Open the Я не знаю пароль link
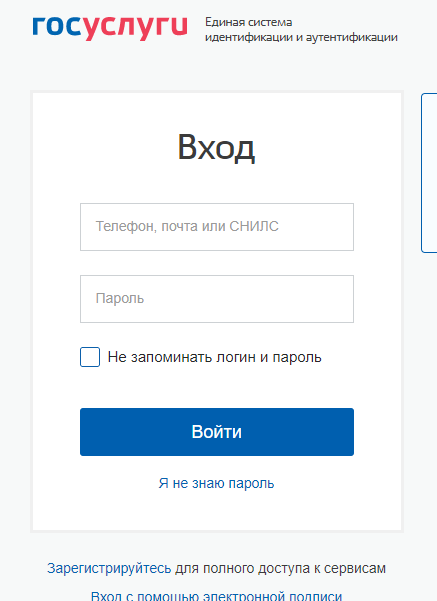 216,483
